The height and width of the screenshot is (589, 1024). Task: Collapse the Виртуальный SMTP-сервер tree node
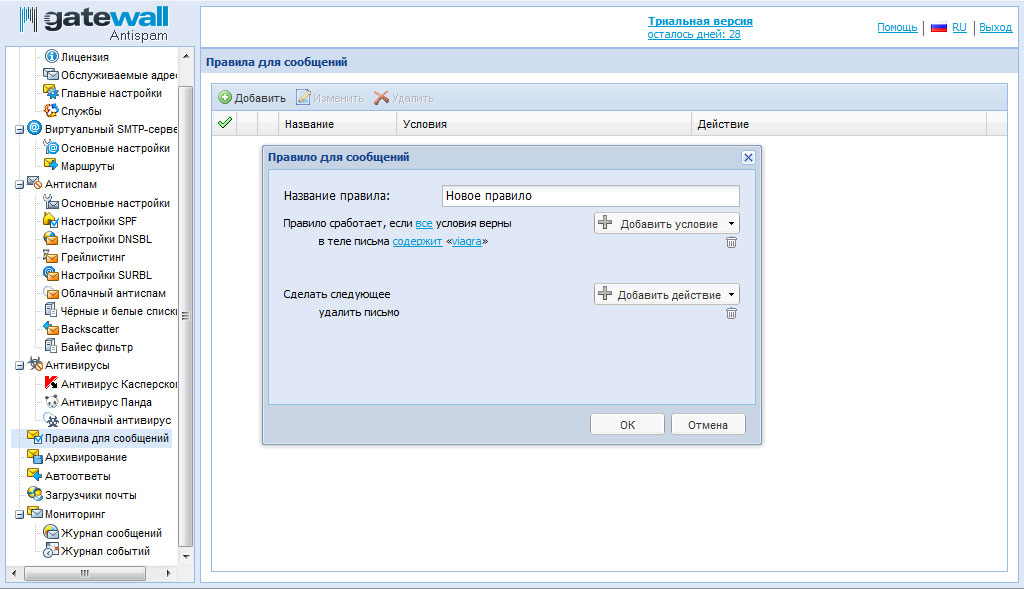(x=20, y=130)
